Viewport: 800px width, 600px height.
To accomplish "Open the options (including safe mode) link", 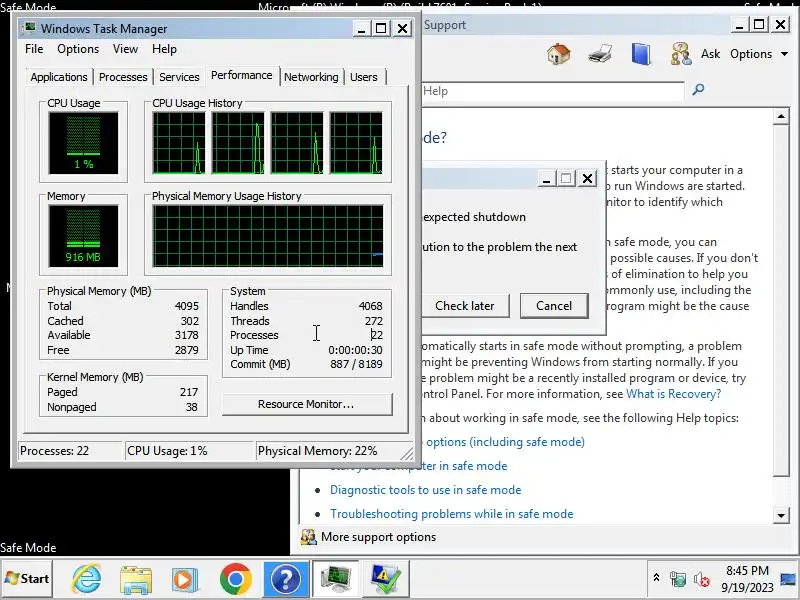I will pos(505,442).
